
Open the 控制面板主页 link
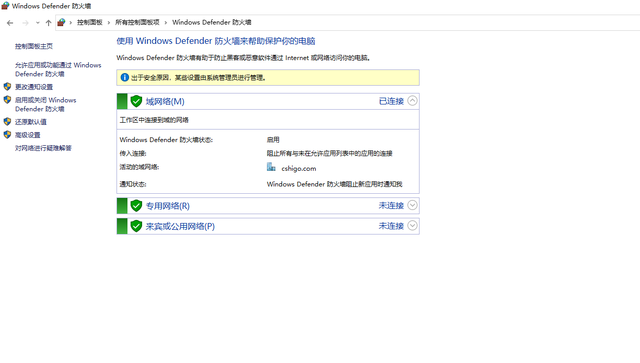(x=34, y=46)
